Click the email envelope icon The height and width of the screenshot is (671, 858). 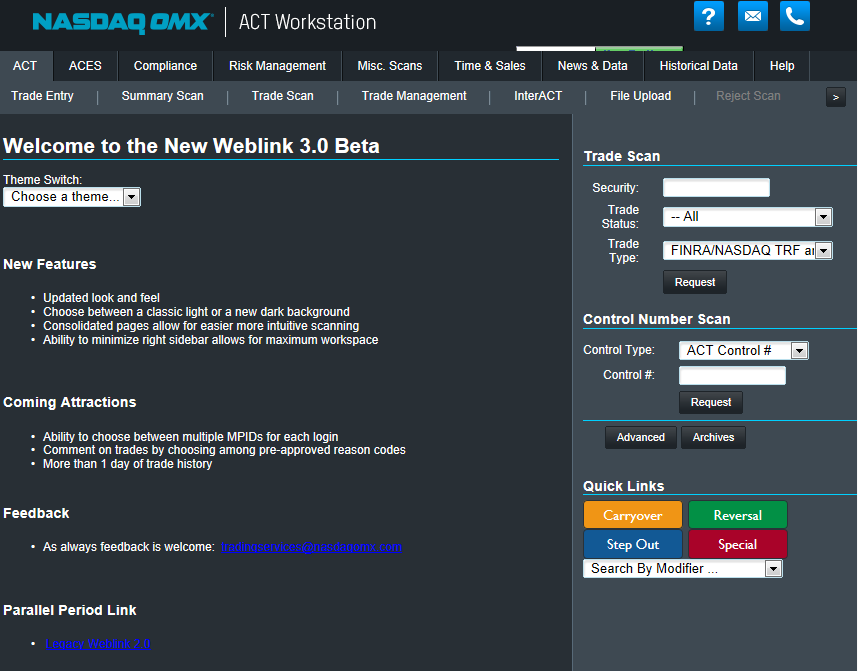click(752, 16)
